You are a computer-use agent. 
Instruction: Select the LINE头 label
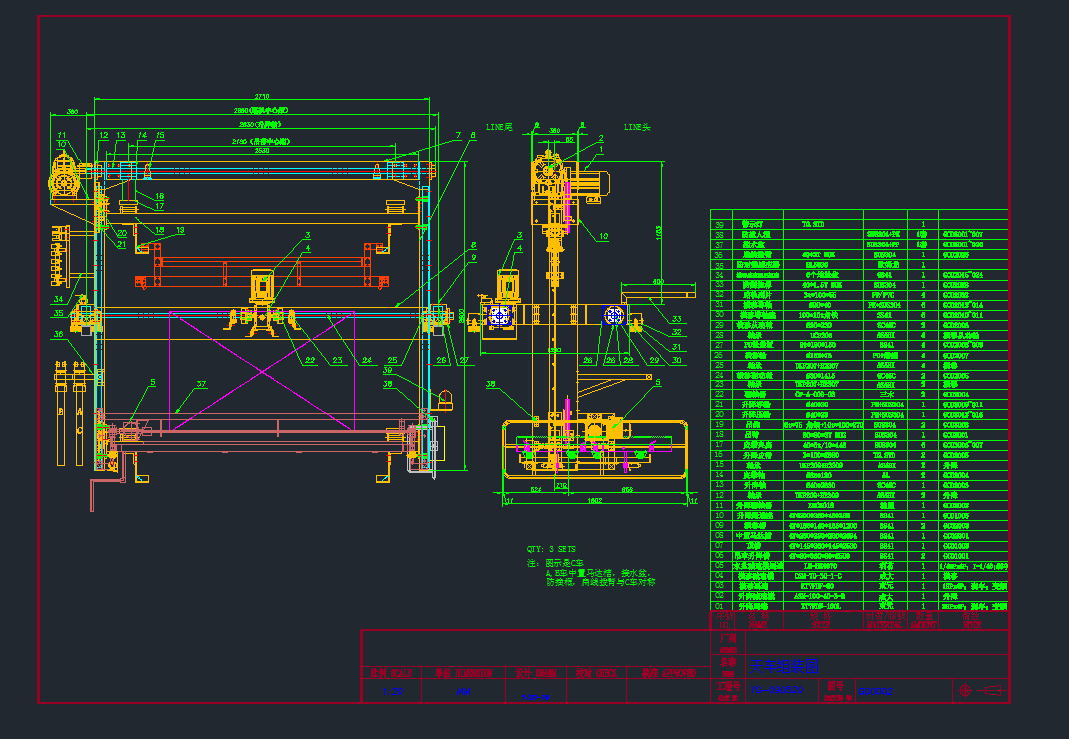click(x=637, y=127)
